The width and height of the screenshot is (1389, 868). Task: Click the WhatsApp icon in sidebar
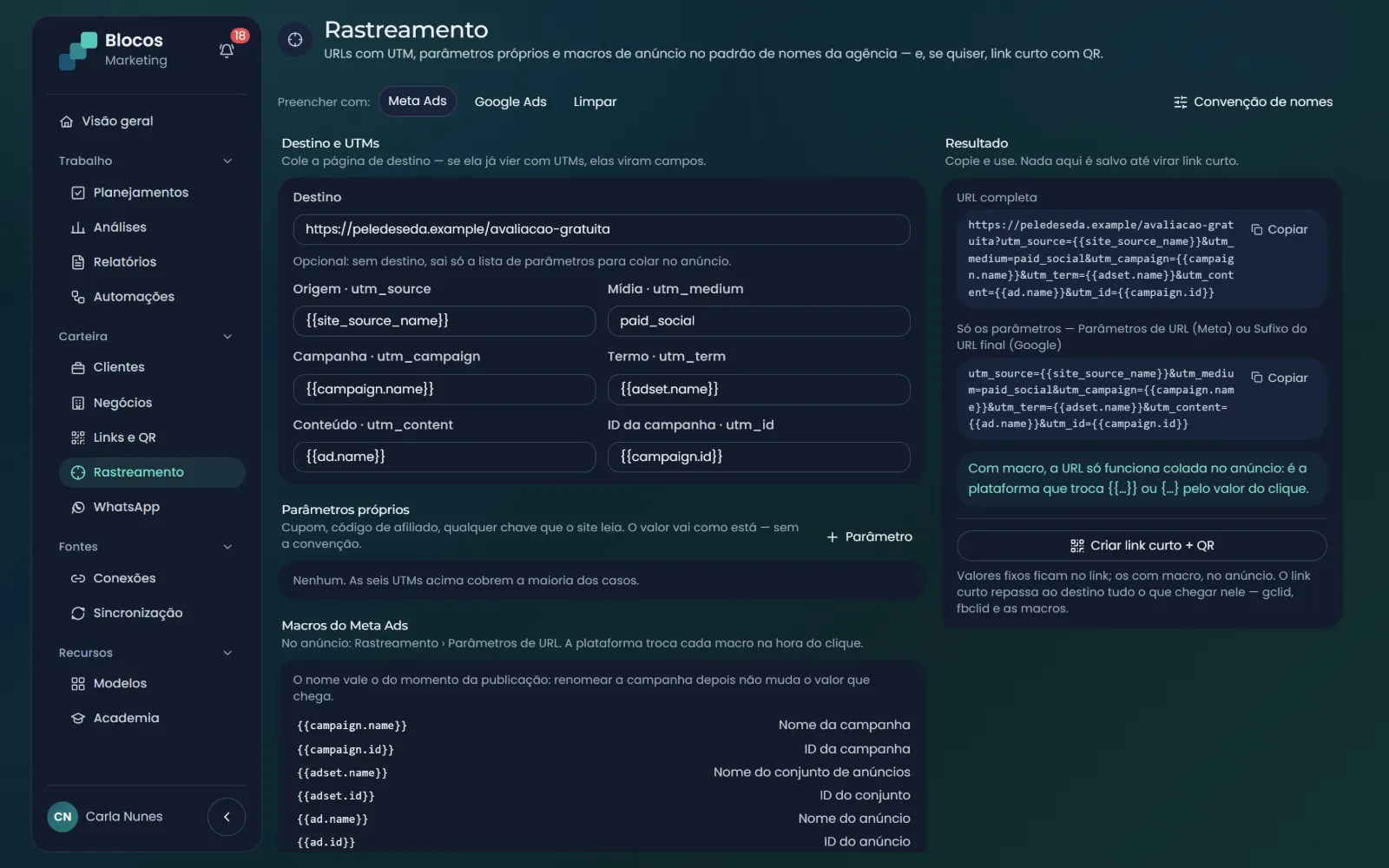click(78, 507)
